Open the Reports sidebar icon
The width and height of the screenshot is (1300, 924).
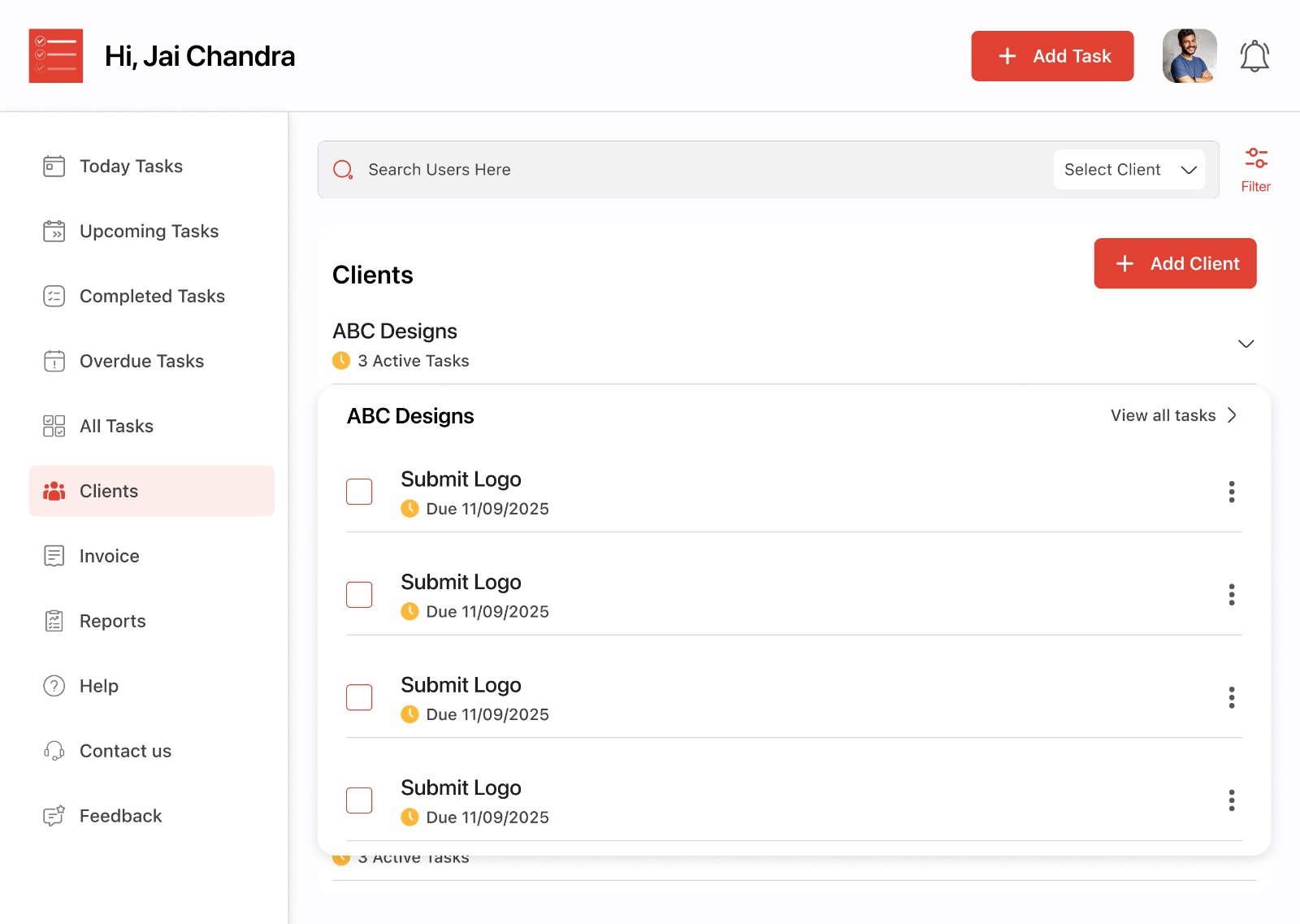[x=53, y=621]
